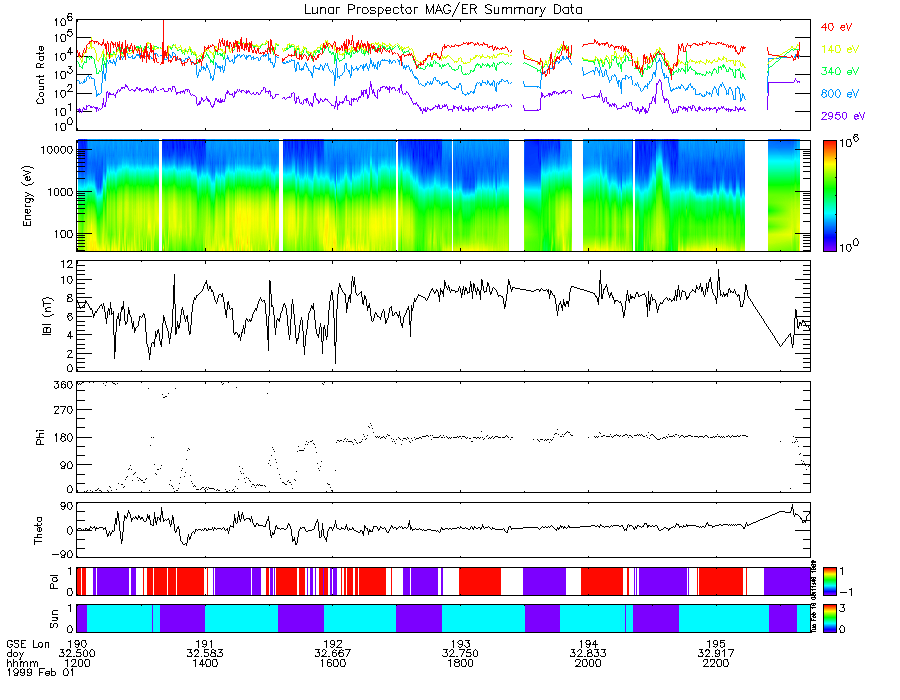The image size is (900, 700).
Task: Click the Pol color scale bar
Action: click(x=829, y=582)
